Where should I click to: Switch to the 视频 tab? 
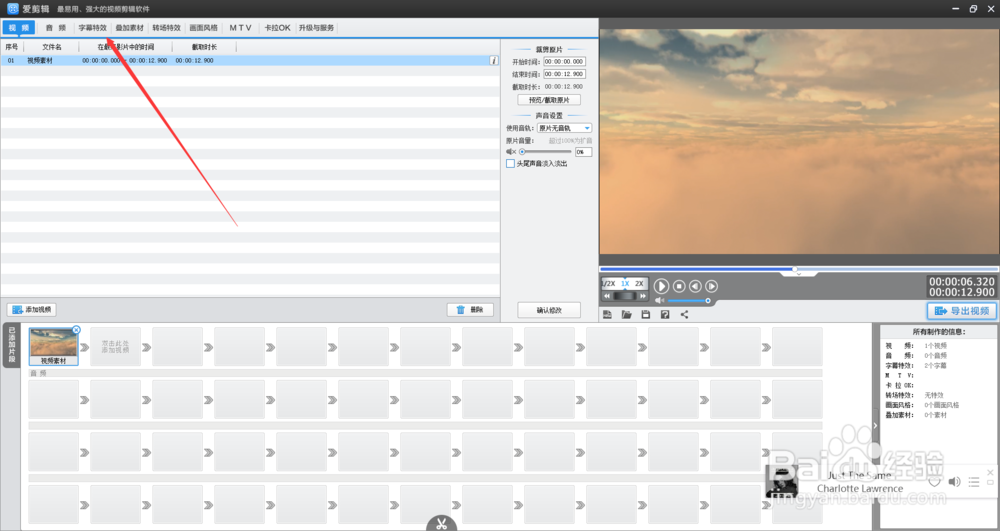[19, 27]
